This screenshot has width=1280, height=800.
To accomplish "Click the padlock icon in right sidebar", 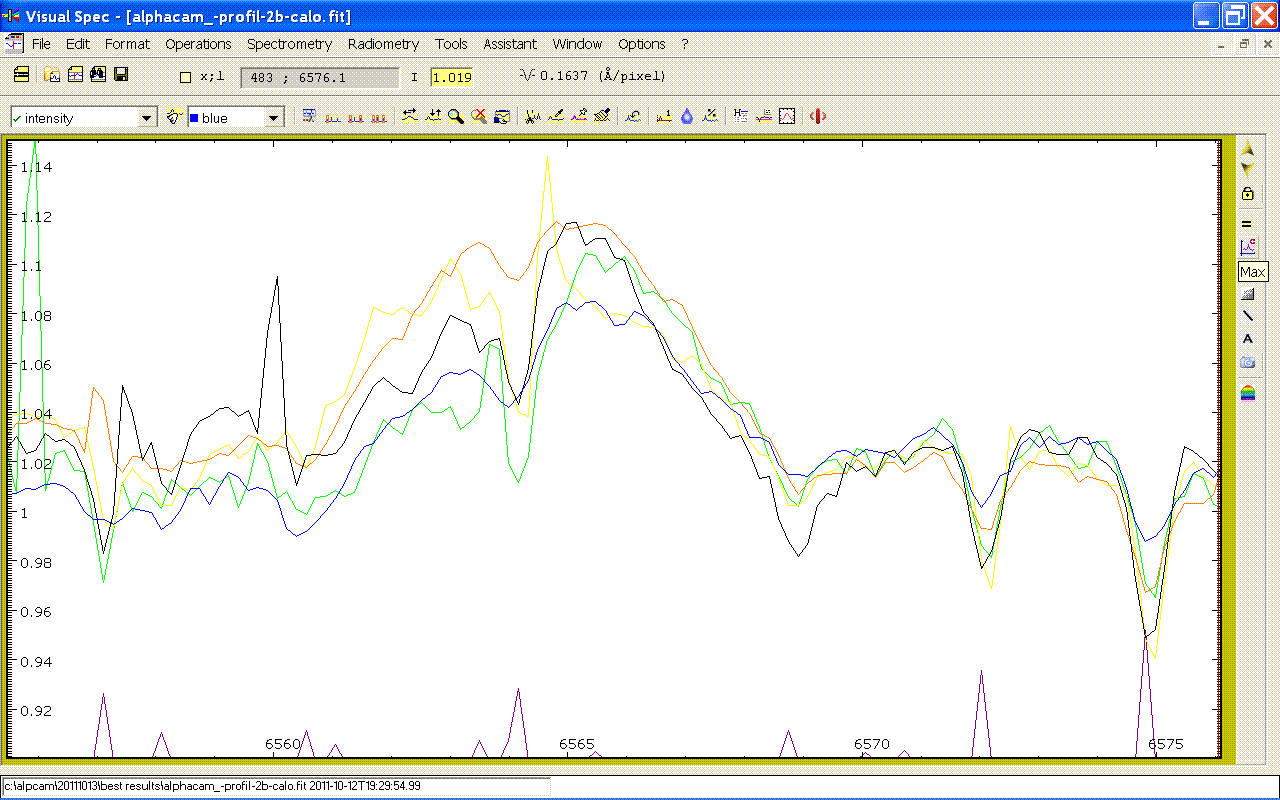I will pos(1247,194).
